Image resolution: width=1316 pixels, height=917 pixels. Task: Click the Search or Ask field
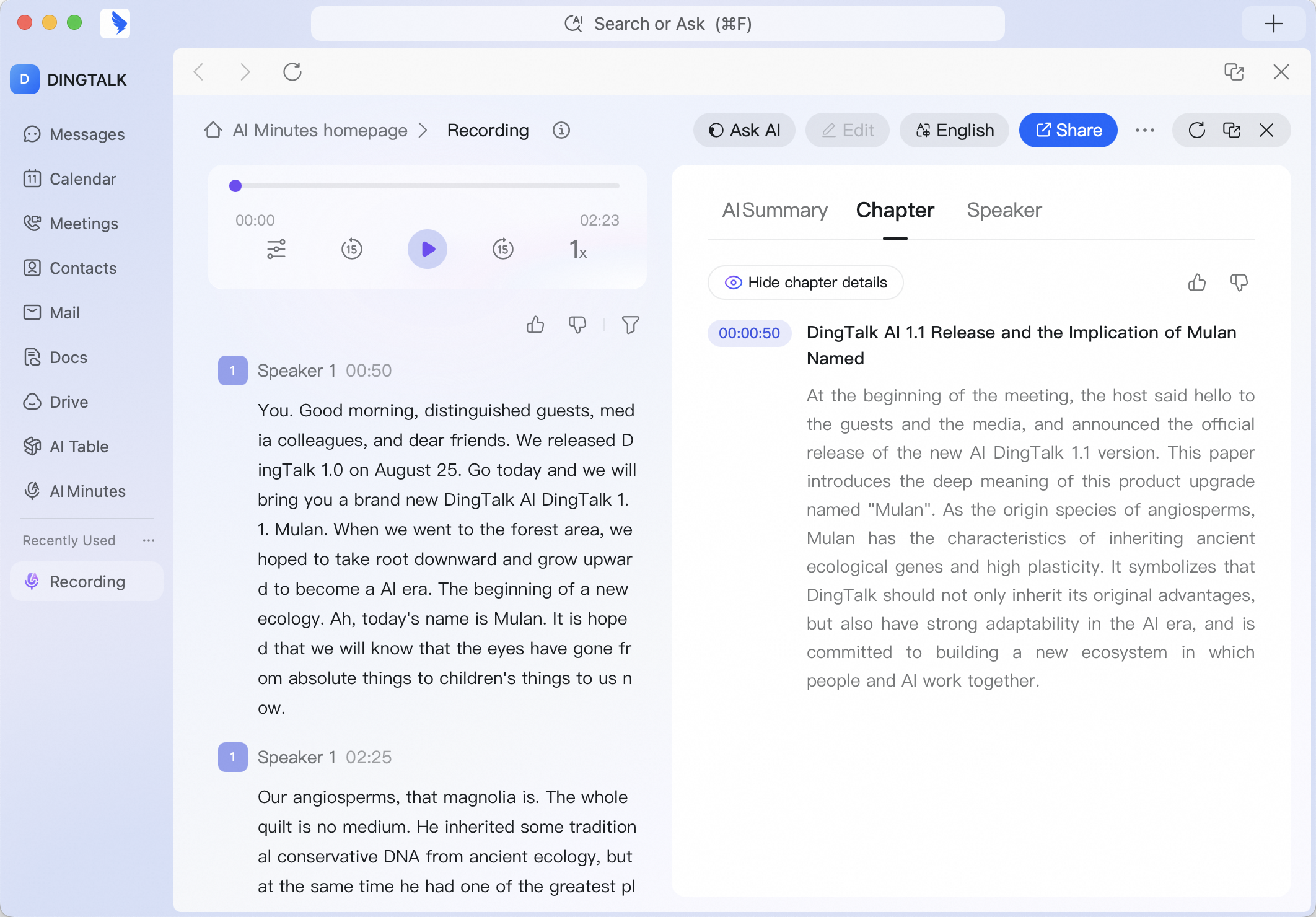coord(657,24)
